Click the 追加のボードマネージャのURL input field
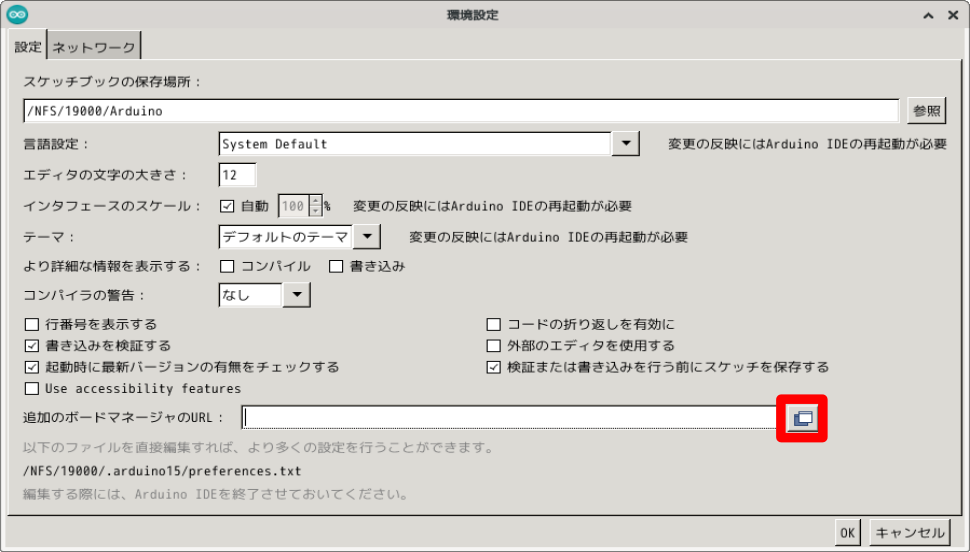 coord(510,418)
